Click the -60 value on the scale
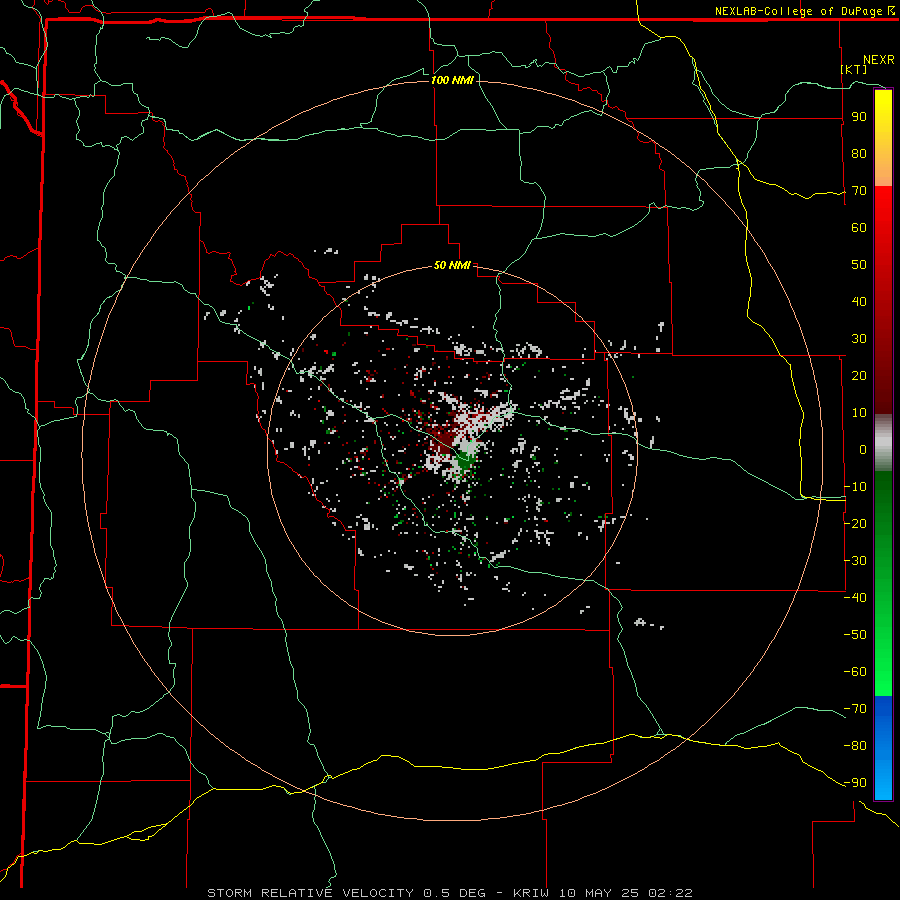This screenshot has height=900, width=900. coord(855,672)
